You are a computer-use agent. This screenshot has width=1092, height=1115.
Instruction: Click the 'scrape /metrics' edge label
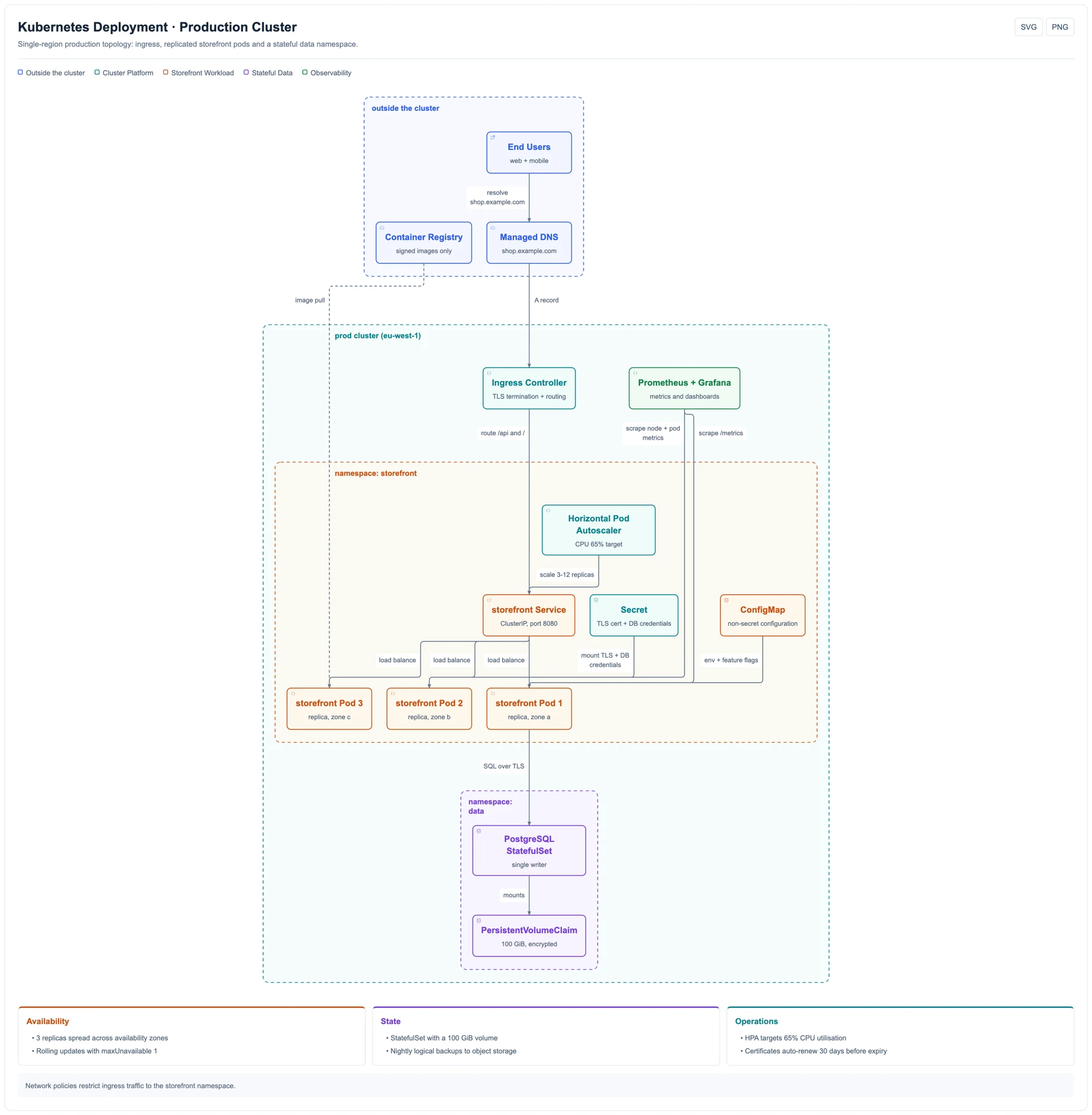(720, 433)
